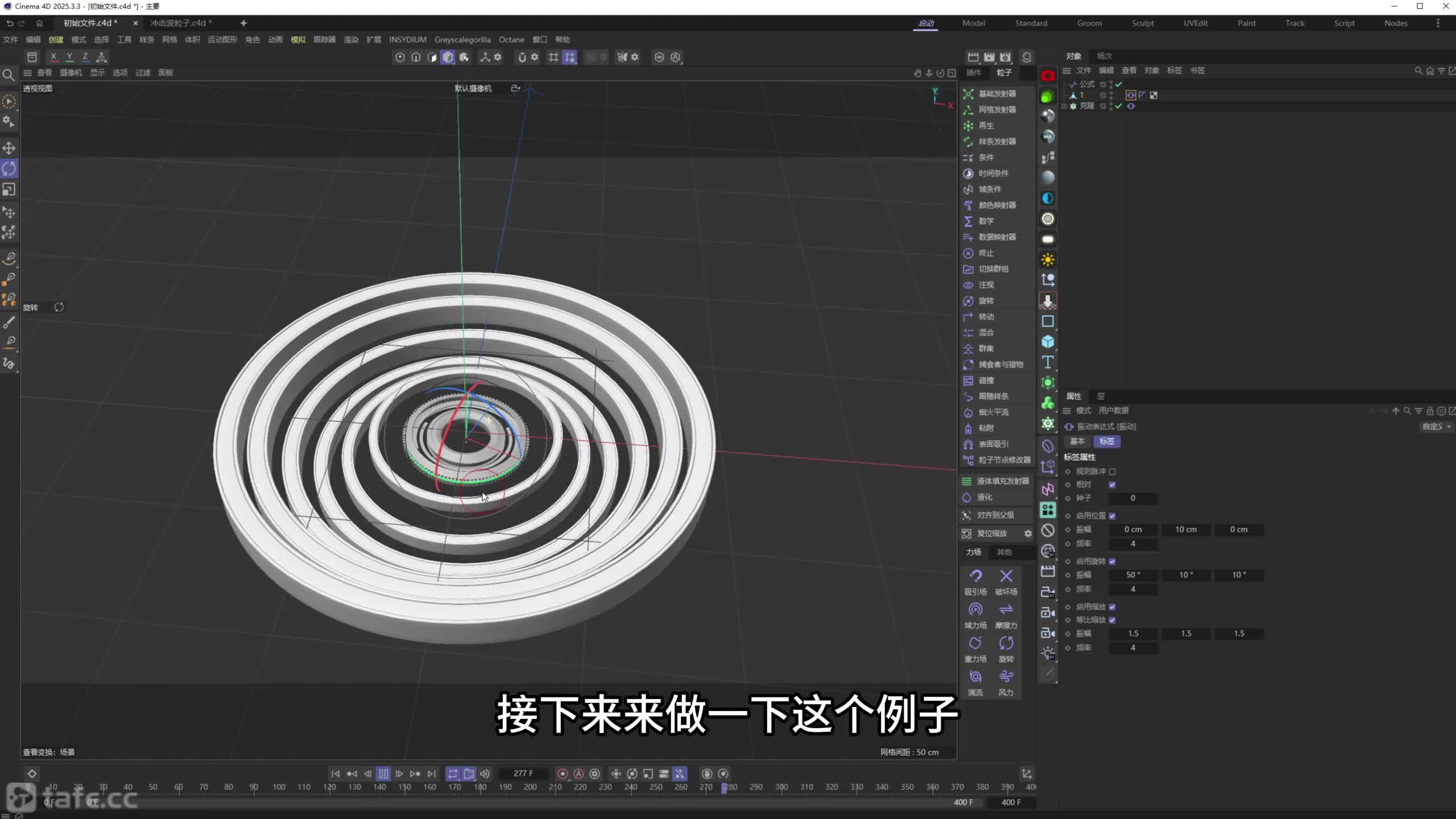Disable the 等比缩放 checkbox
Image resolution: width=1456 pixels, height=819 pixels.
[x=1112, y=620]
